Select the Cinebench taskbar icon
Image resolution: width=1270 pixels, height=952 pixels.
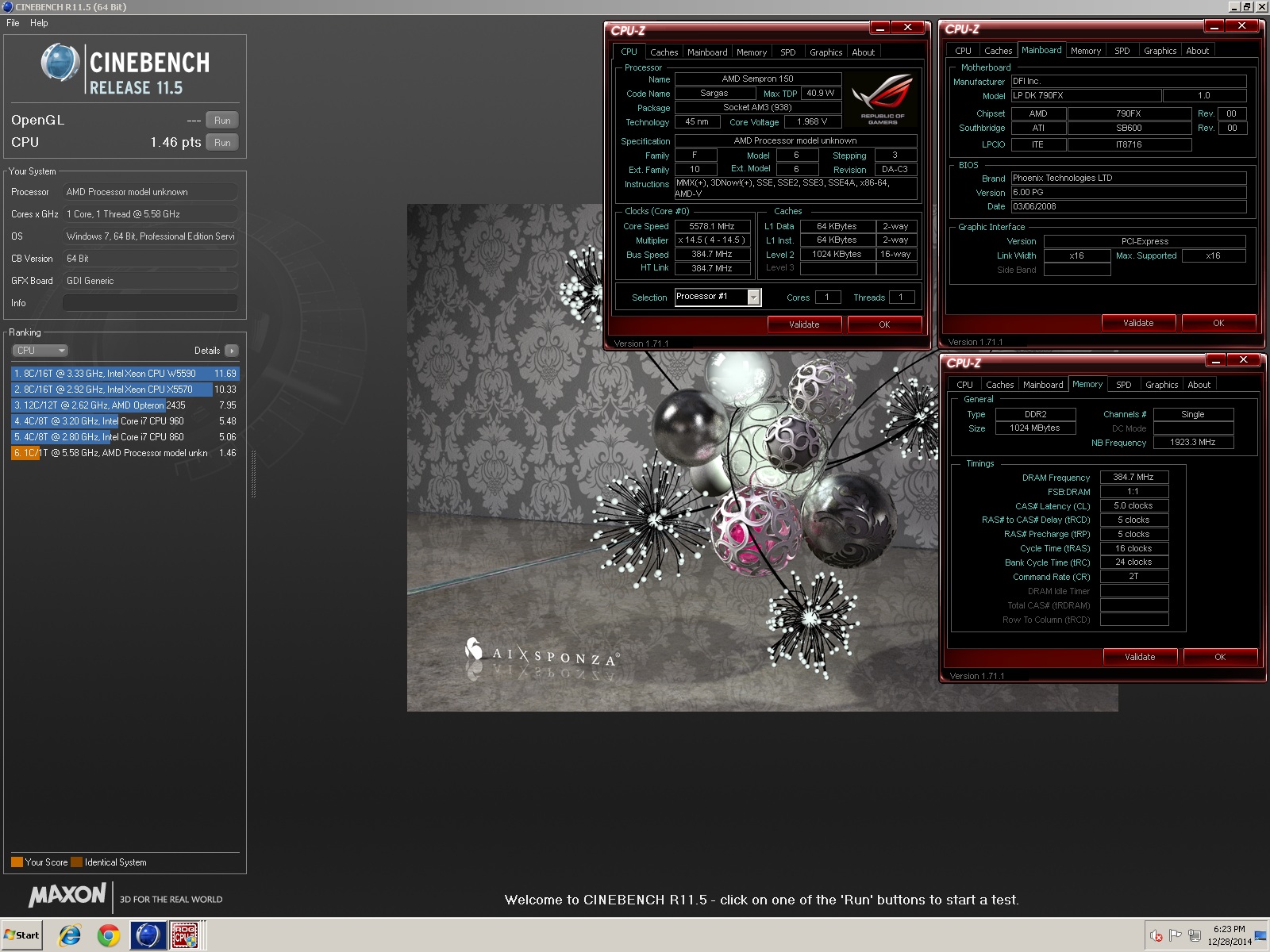pyautogui.click(x=148, y=935)
